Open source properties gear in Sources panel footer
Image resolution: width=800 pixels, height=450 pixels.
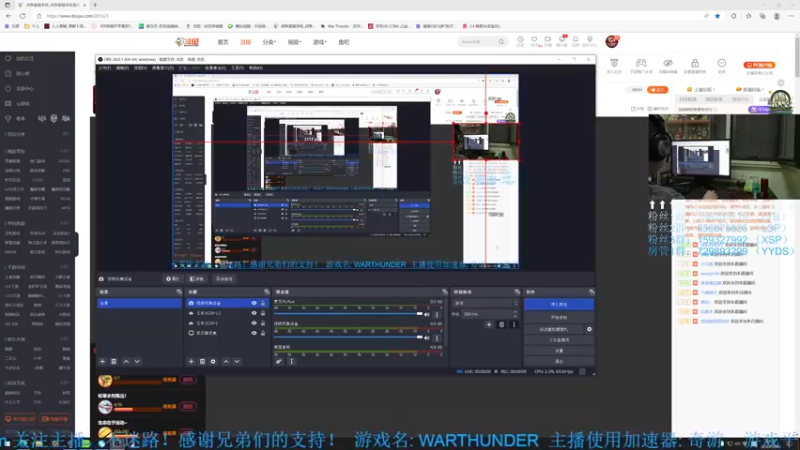pos(213,361)
